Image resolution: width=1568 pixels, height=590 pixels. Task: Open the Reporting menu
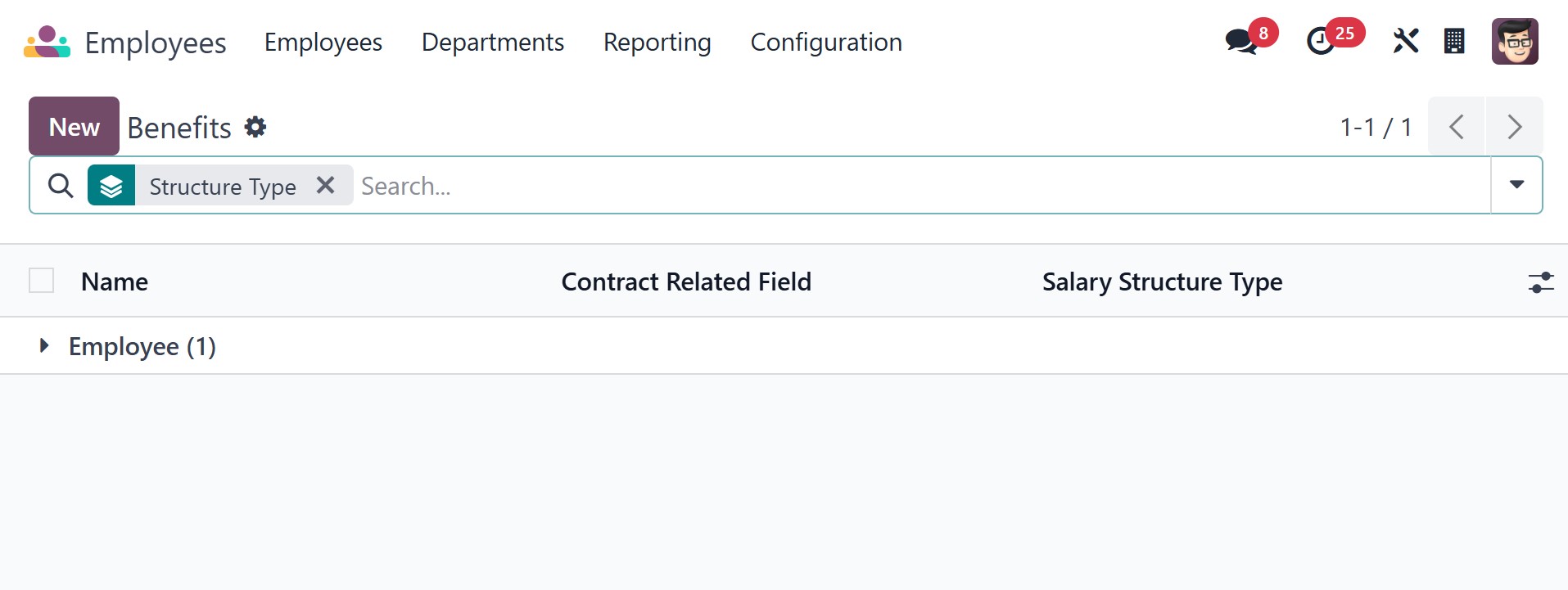(x=657, y=43)
